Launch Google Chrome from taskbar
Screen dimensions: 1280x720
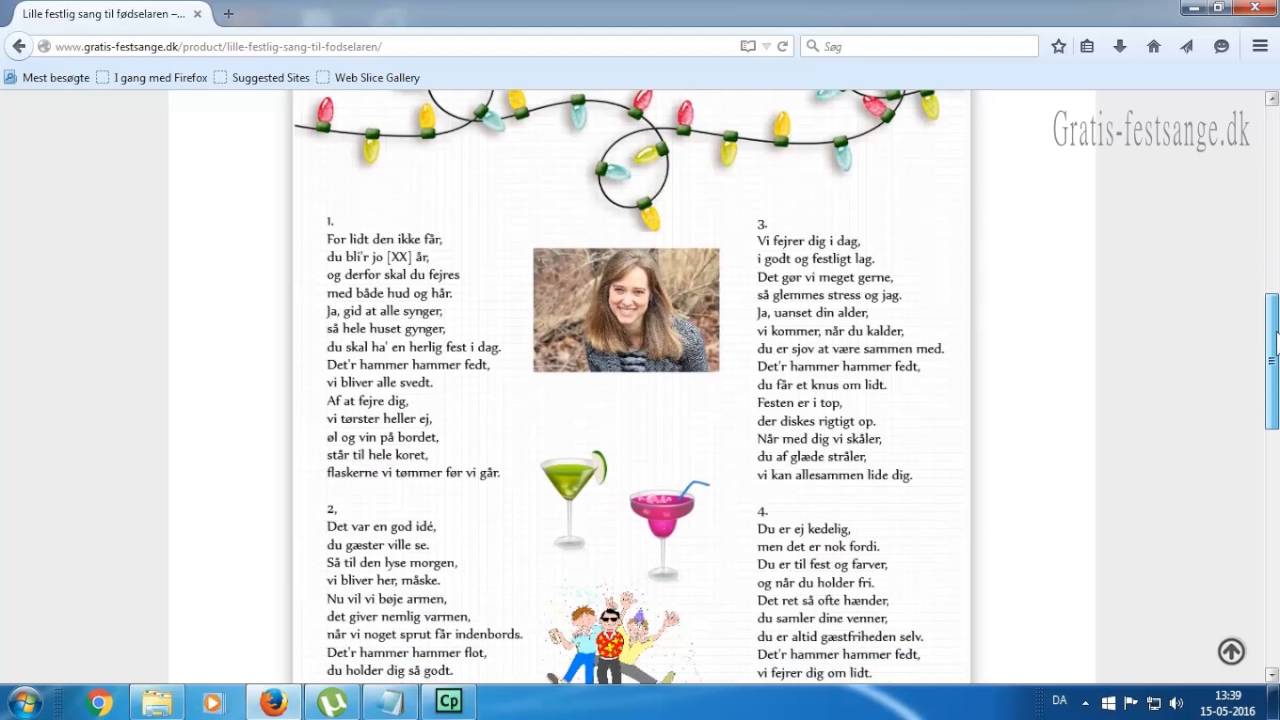click(98, 703)
